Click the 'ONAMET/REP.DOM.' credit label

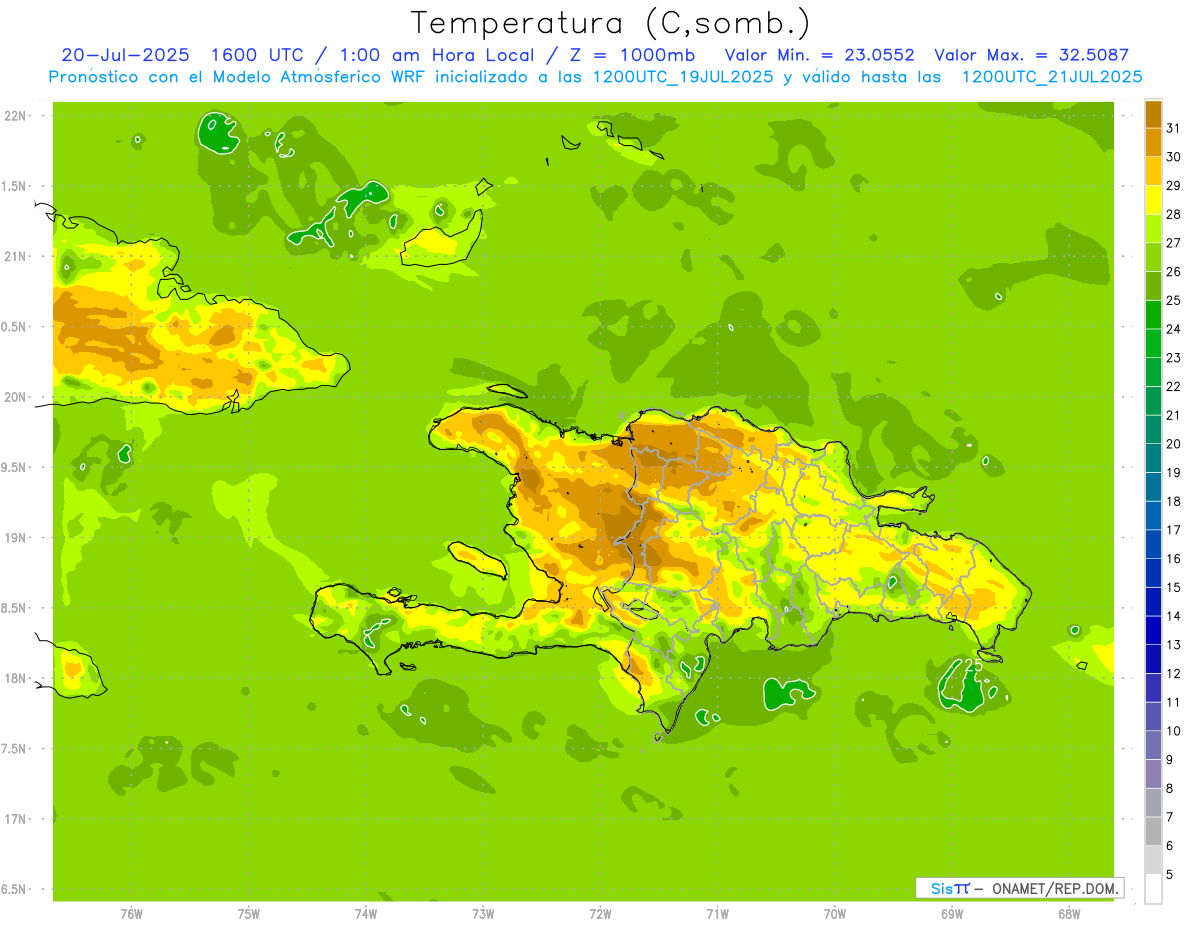[x=1055, y=888]
